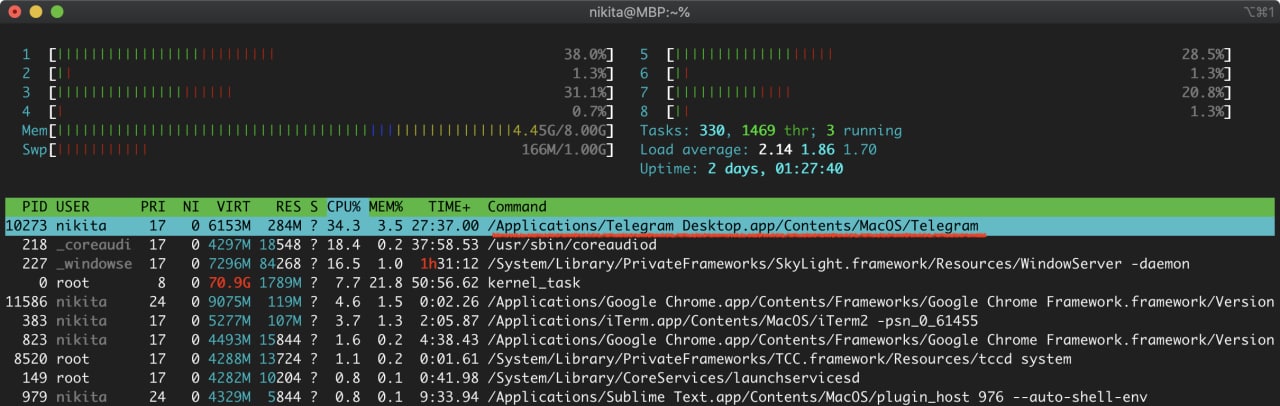The width and height of the screenshot is (1280, 406).
Task: Click the Tasks count line
Action: click(x=771, y=131)
